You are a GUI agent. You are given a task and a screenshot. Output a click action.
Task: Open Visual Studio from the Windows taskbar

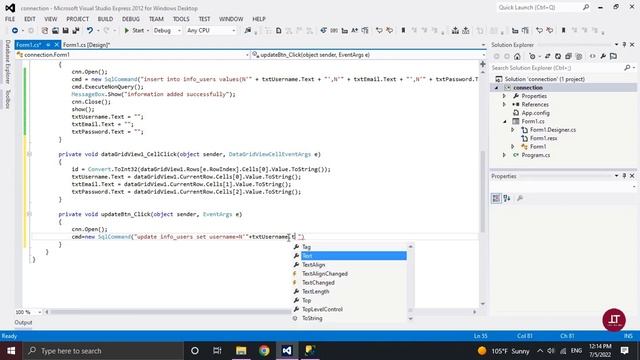(287, 351)
